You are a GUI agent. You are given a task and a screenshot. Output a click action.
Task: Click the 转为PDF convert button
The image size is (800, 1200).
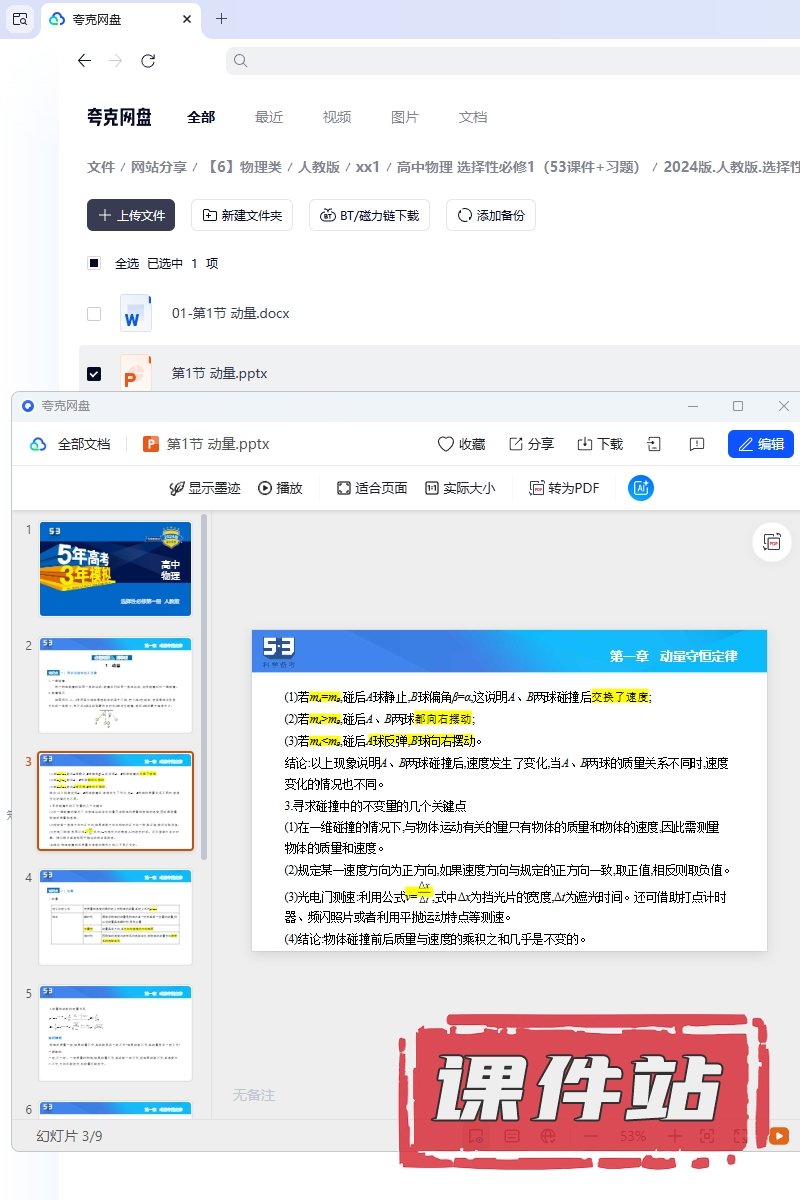564,488
